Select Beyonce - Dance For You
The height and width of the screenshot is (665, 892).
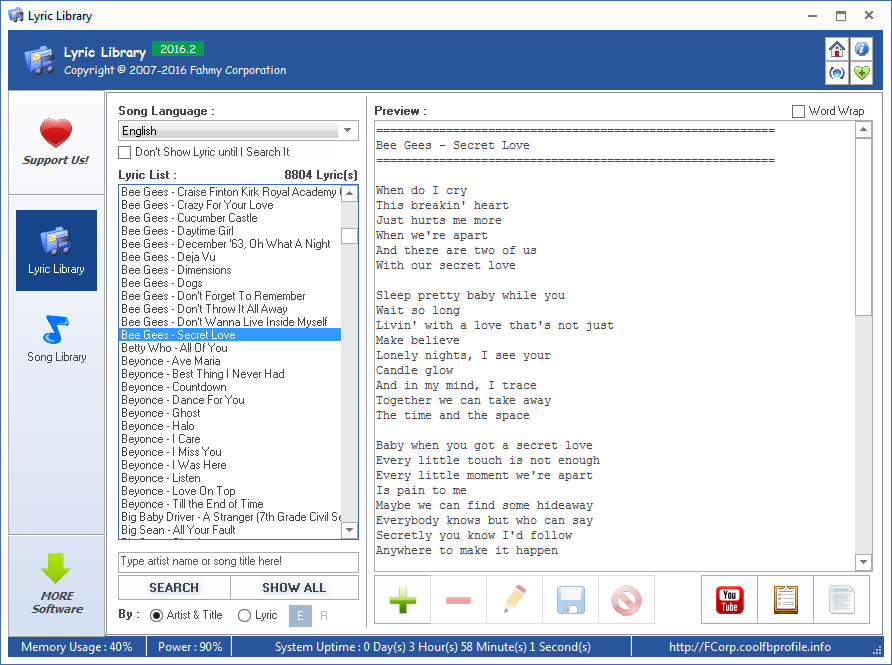230,400
